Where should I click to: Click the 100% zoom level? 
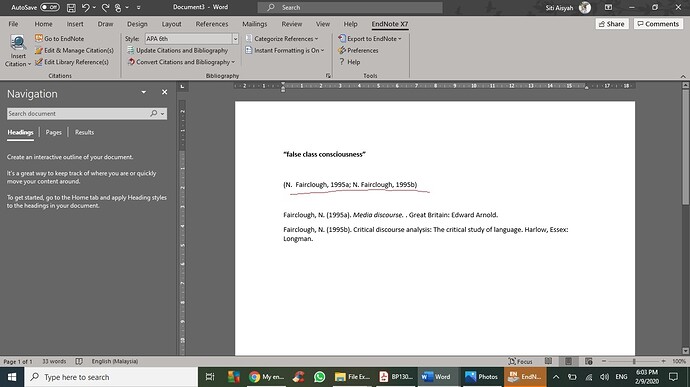[679, 361]
